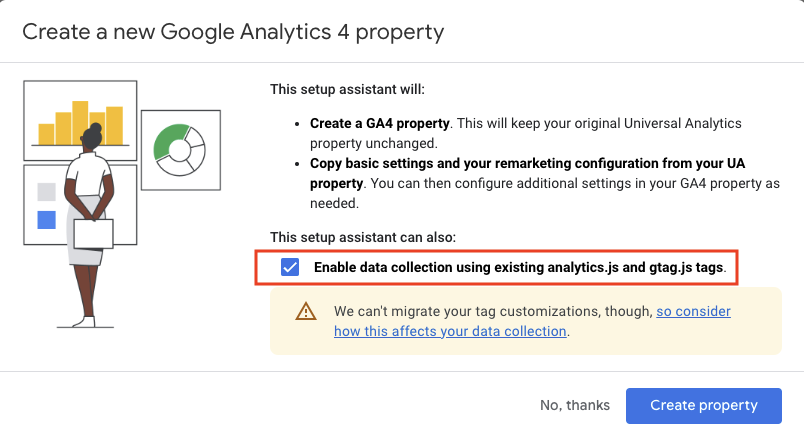804x437 pixels.
Task: Click the white tablet held by figure
Action: pyautogui.click(x=93, y=234)
